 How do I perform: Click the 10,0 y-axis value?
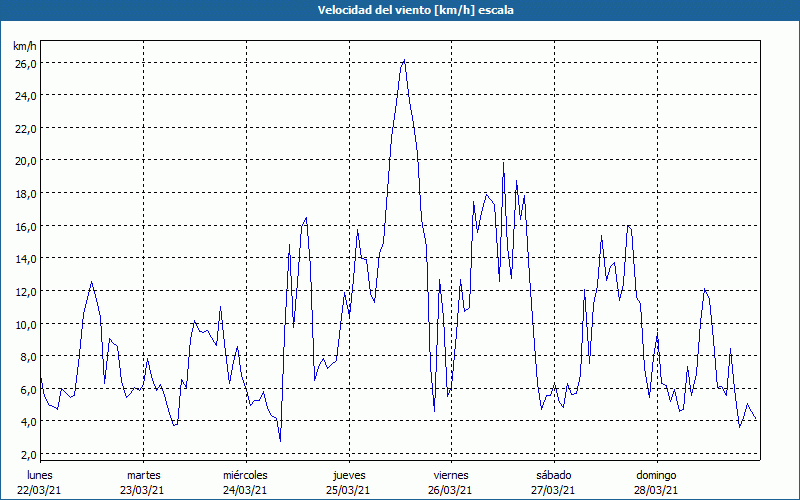(x=26, y=324)
